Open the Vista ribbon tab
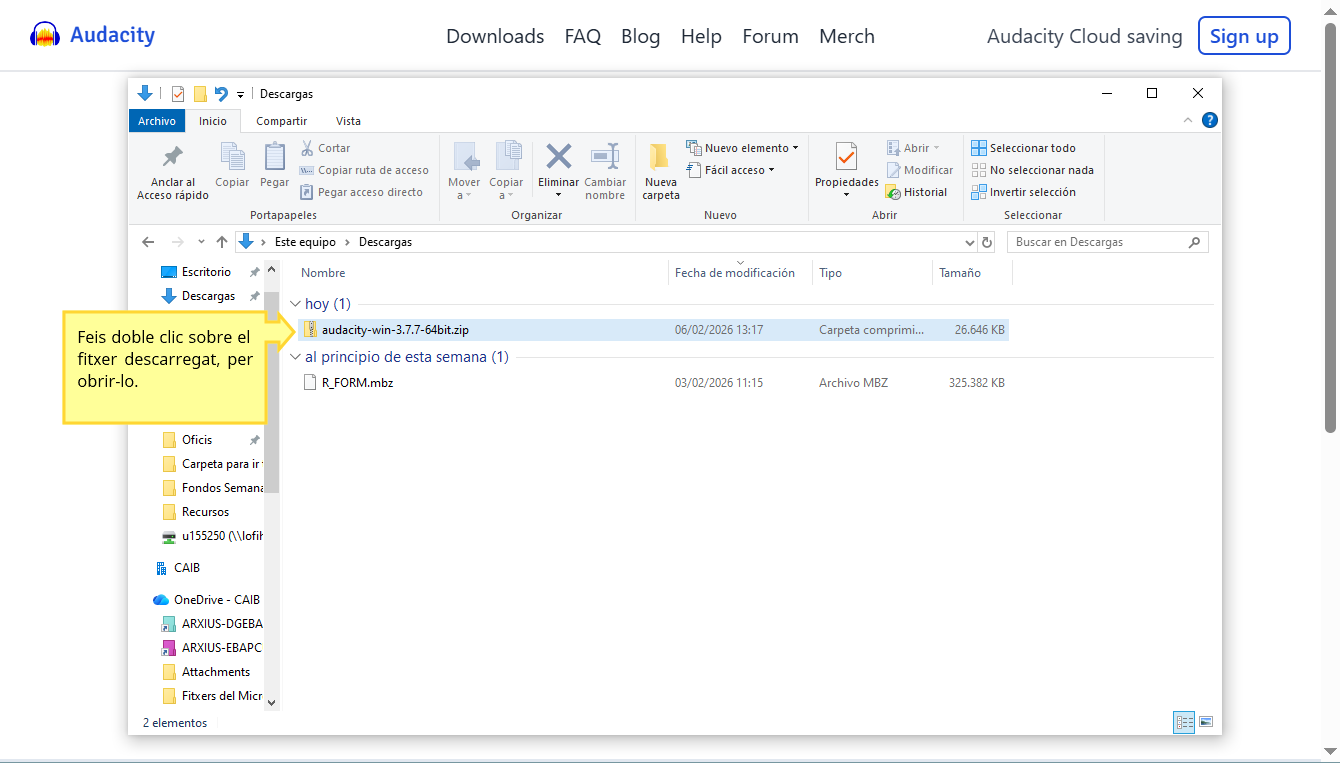This screenshot has height=763, width=1340. tap(348, 121)
